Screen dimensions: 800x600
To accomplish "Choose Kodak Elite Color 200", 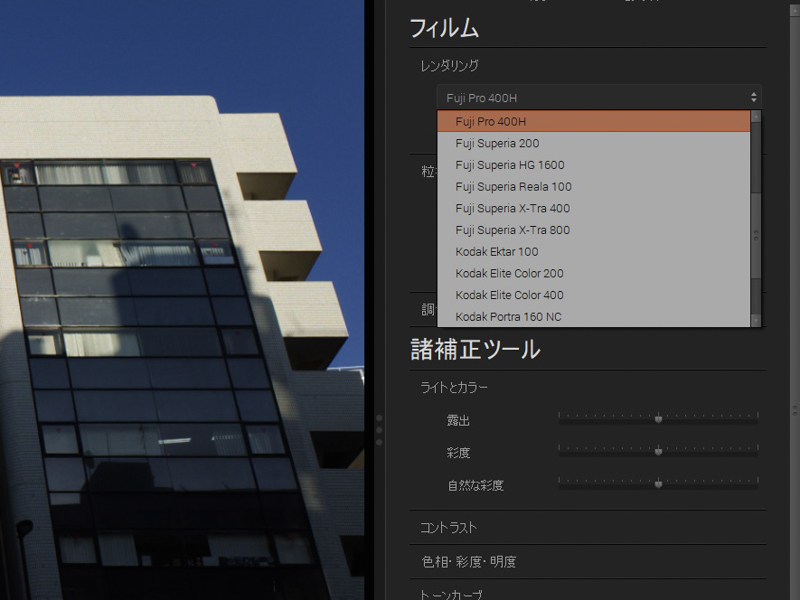I will 594,273.
